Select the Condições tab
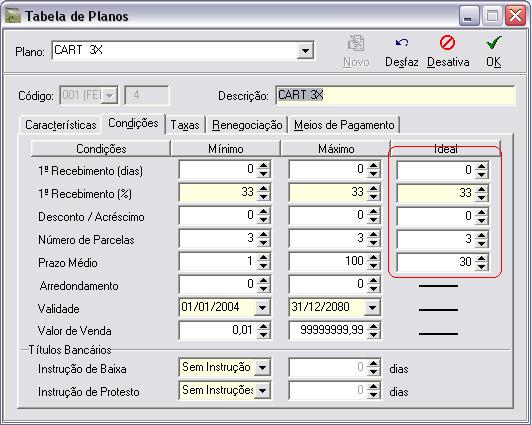532x425 pixels. pos(133,123)
